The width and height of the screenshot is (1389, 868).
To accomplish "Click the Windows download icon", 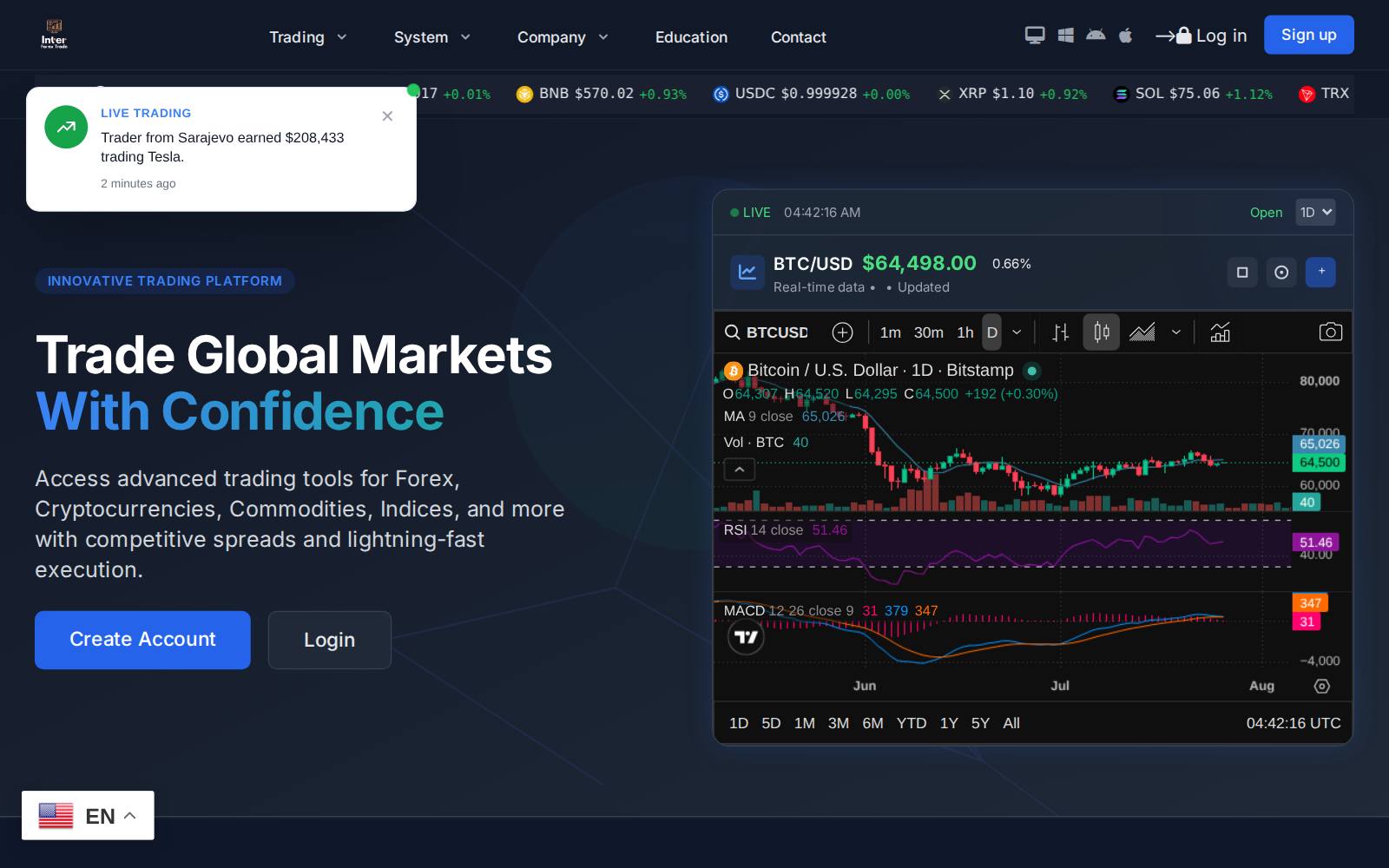I will click(1066, 36).
